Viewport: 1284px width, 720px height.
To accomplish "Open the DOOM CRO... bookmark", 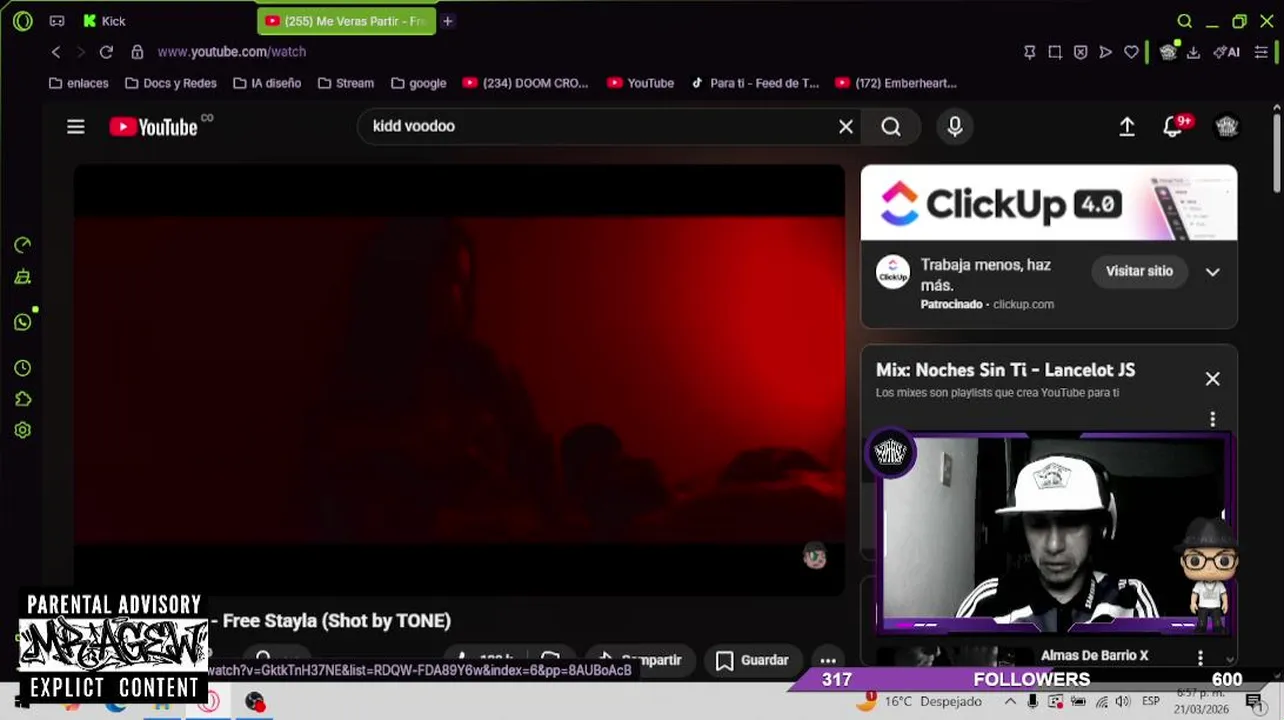I will (525, 83).
